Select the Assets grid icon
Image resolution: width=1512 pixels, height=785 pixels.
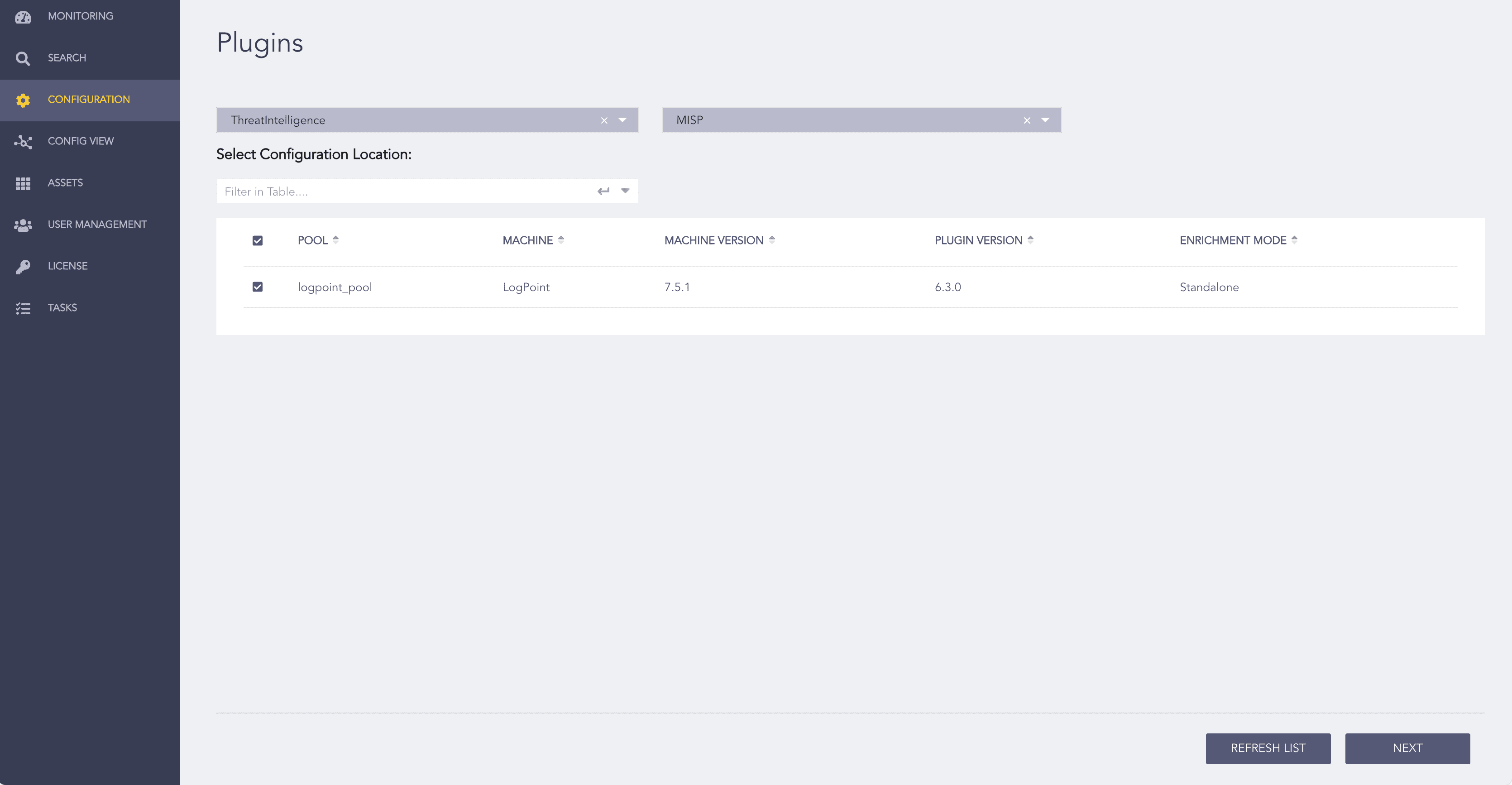coord(24,182)
